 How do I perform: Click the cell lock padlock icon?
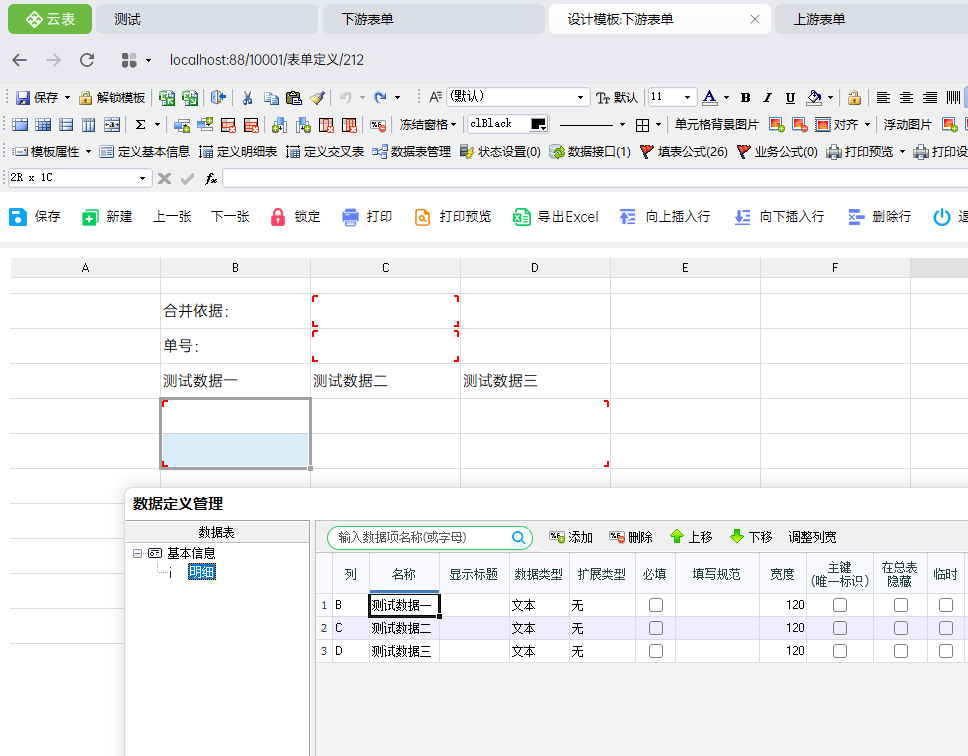(854, 98)
